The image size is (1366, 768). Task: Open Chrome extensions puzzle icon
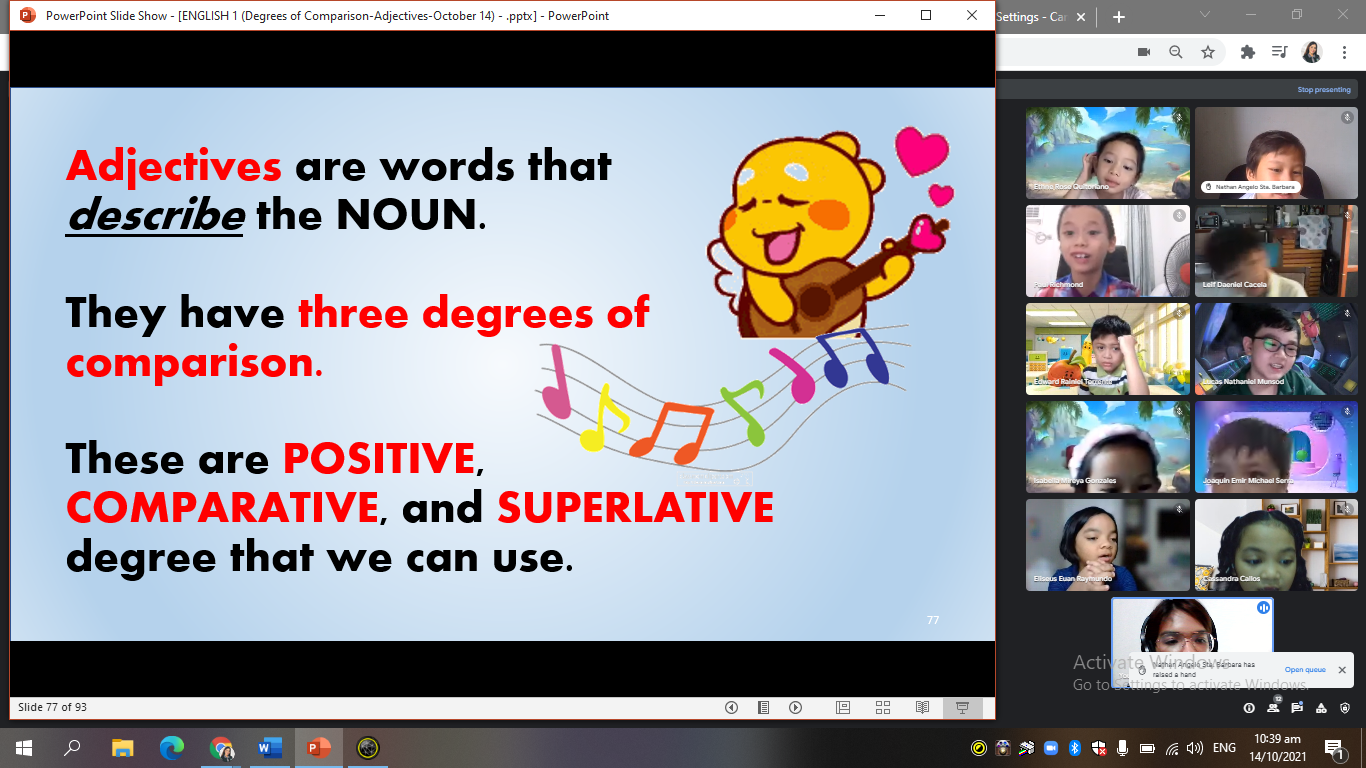coord(1247,52)
